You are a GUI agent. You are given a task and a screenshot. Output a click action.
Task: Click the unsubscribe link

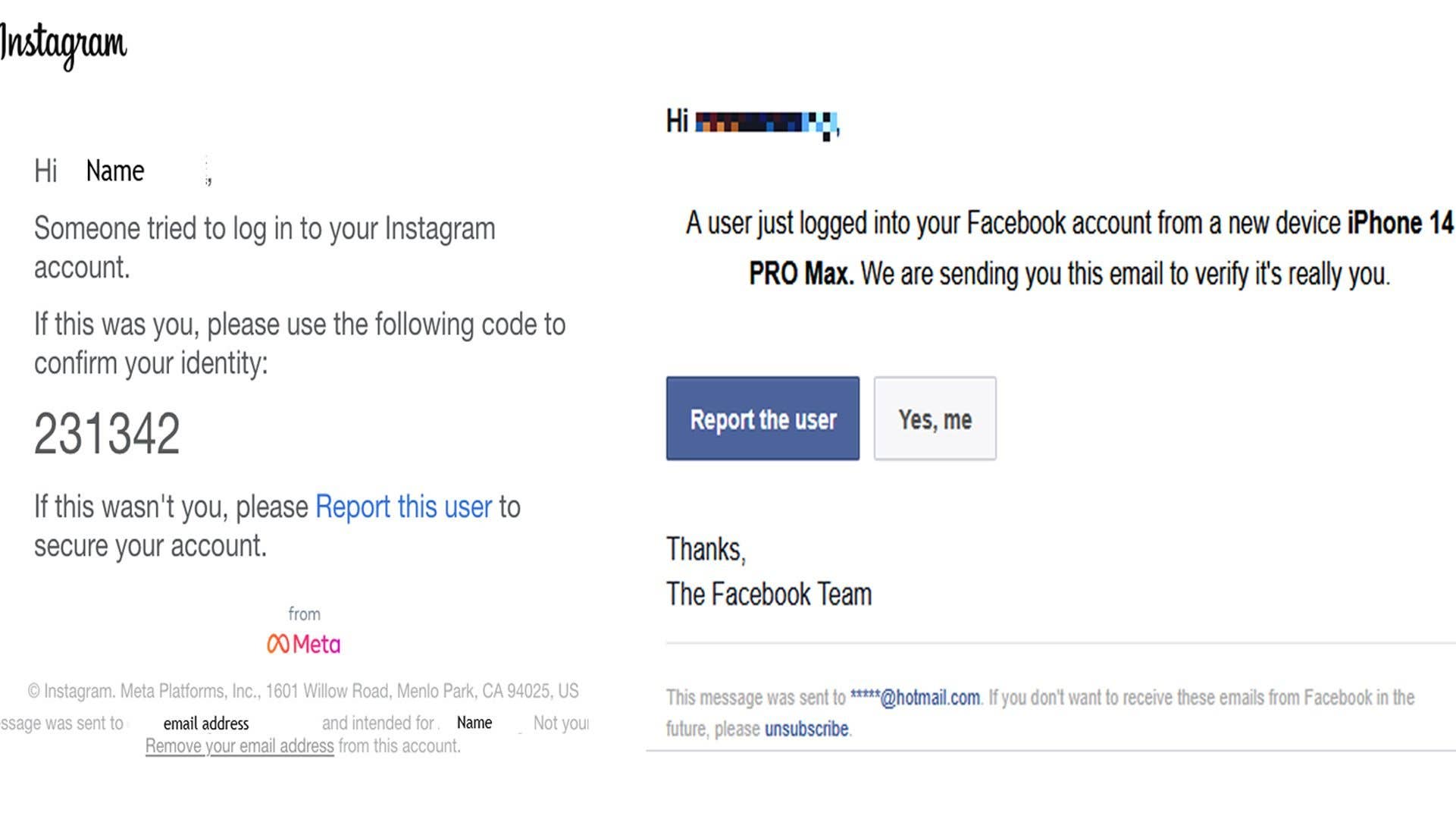806,729
